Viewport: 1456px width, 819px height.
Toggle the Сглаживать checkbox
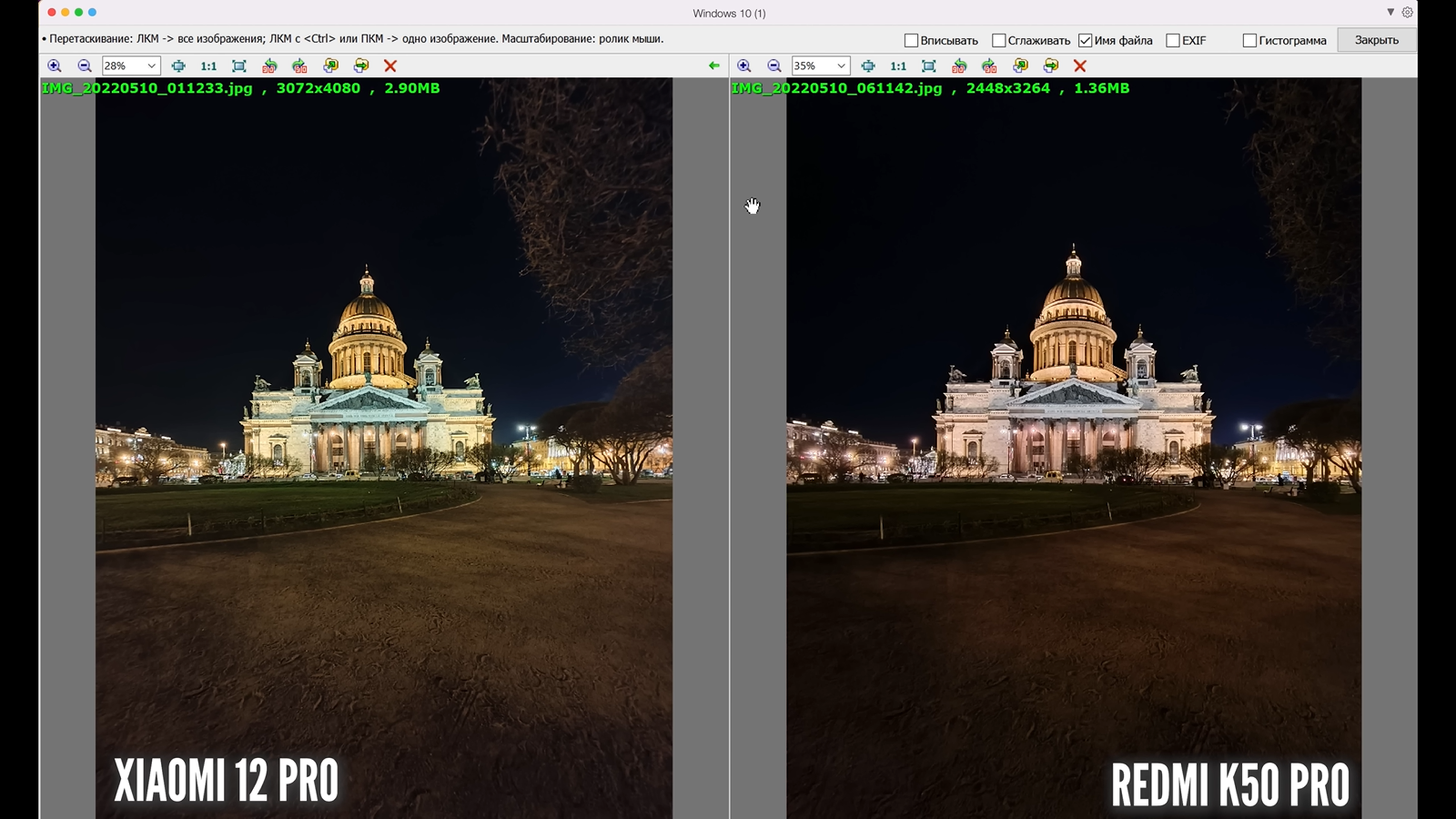(x=998, y=40)
